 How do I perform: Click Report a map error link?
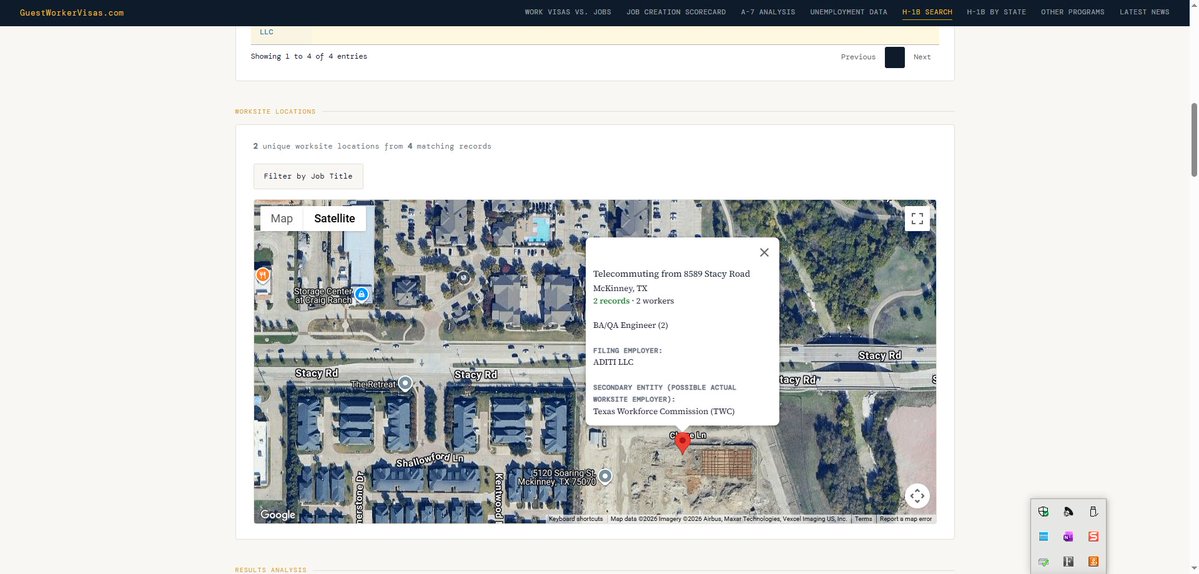click(905, 519)
